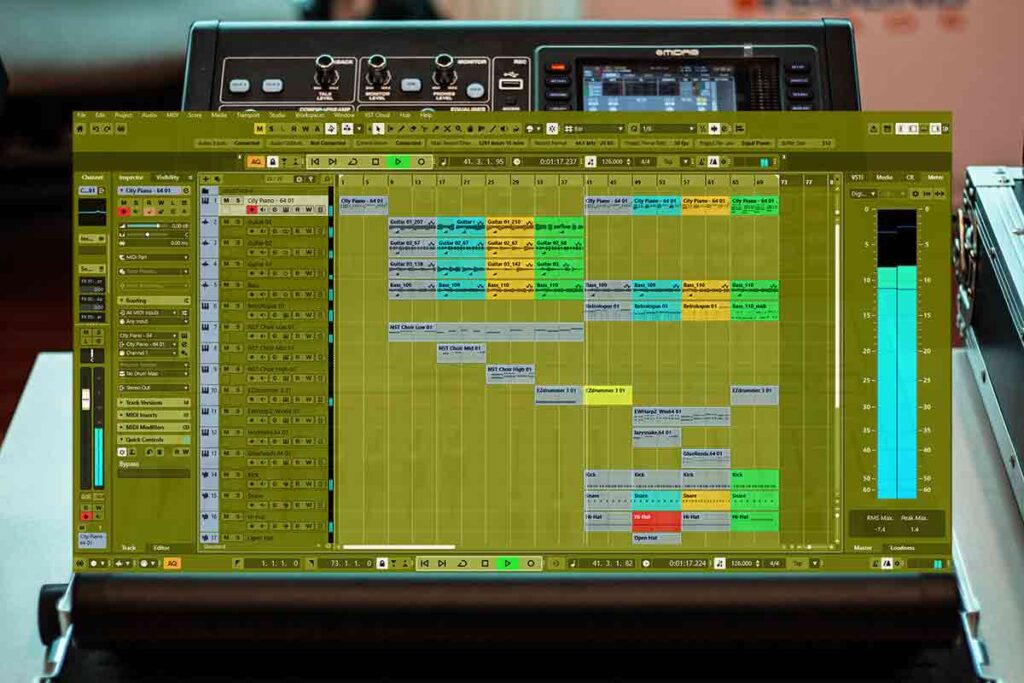
Task: Toggle the orange AQ auto-quantize button at top
Action: 256,161
